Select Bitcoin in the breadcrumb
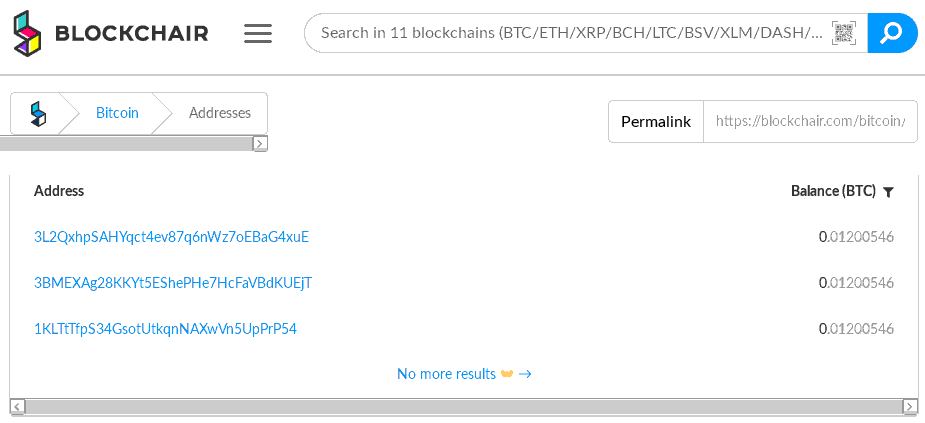This screenshot has width=925, height=423. 117,113
